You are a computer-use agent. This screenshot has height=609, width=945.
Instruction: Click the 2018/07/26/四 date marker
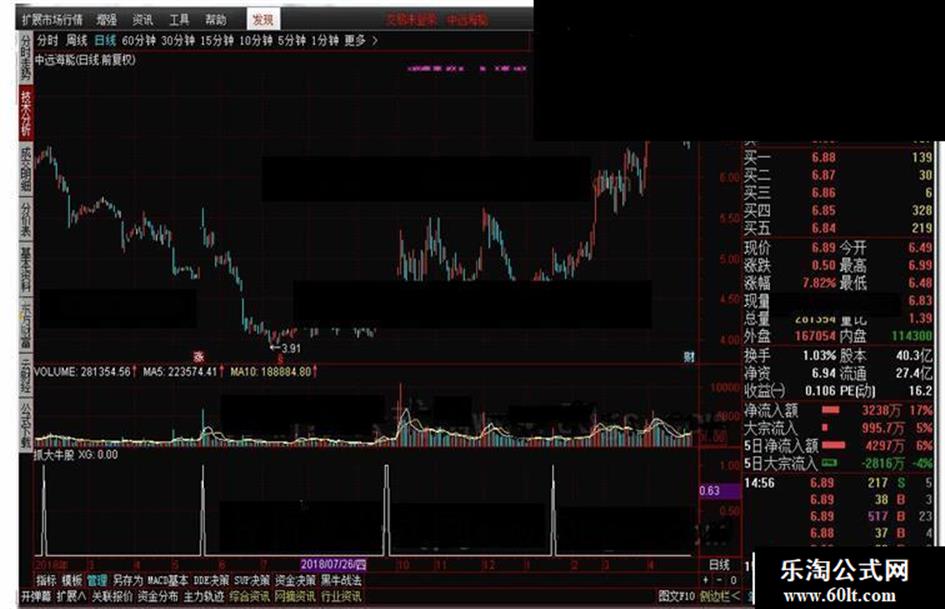(x=333, y=564)
